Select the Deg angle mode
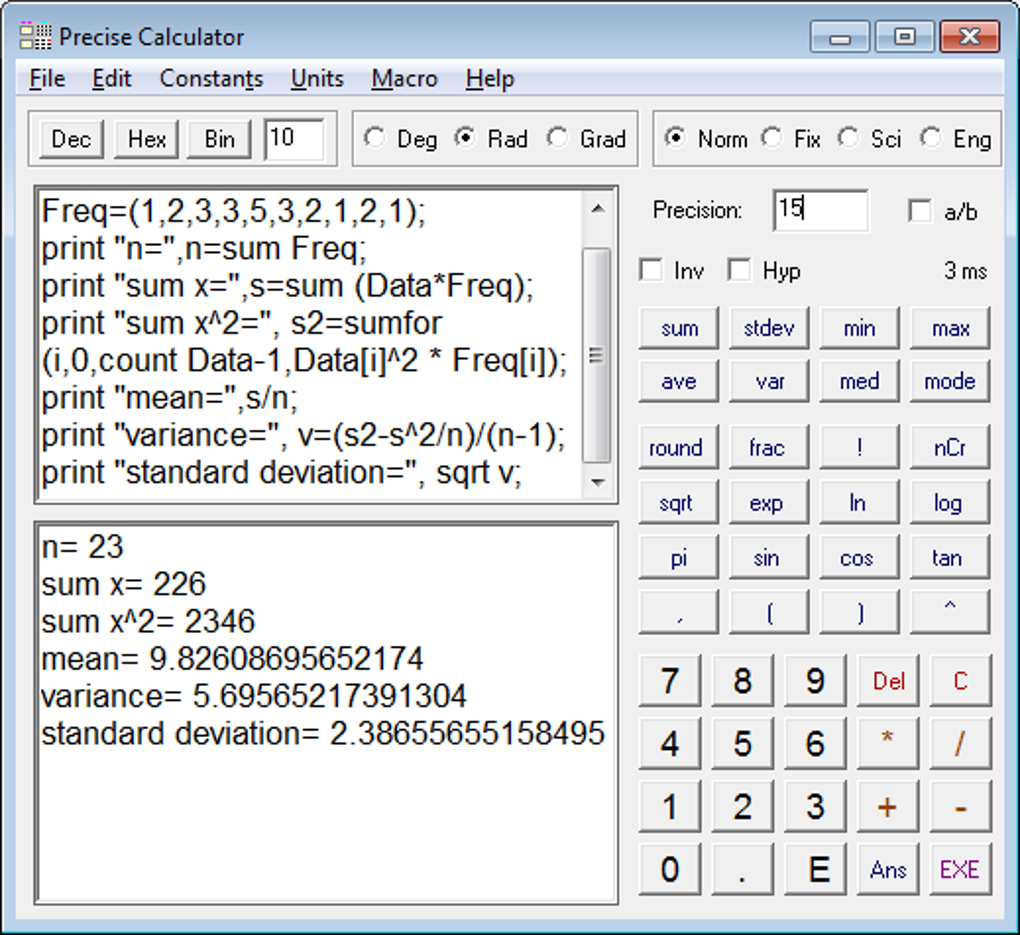The height and width of the screenshot is (935, 1020). pyautogui.click(x=374, y=140)
